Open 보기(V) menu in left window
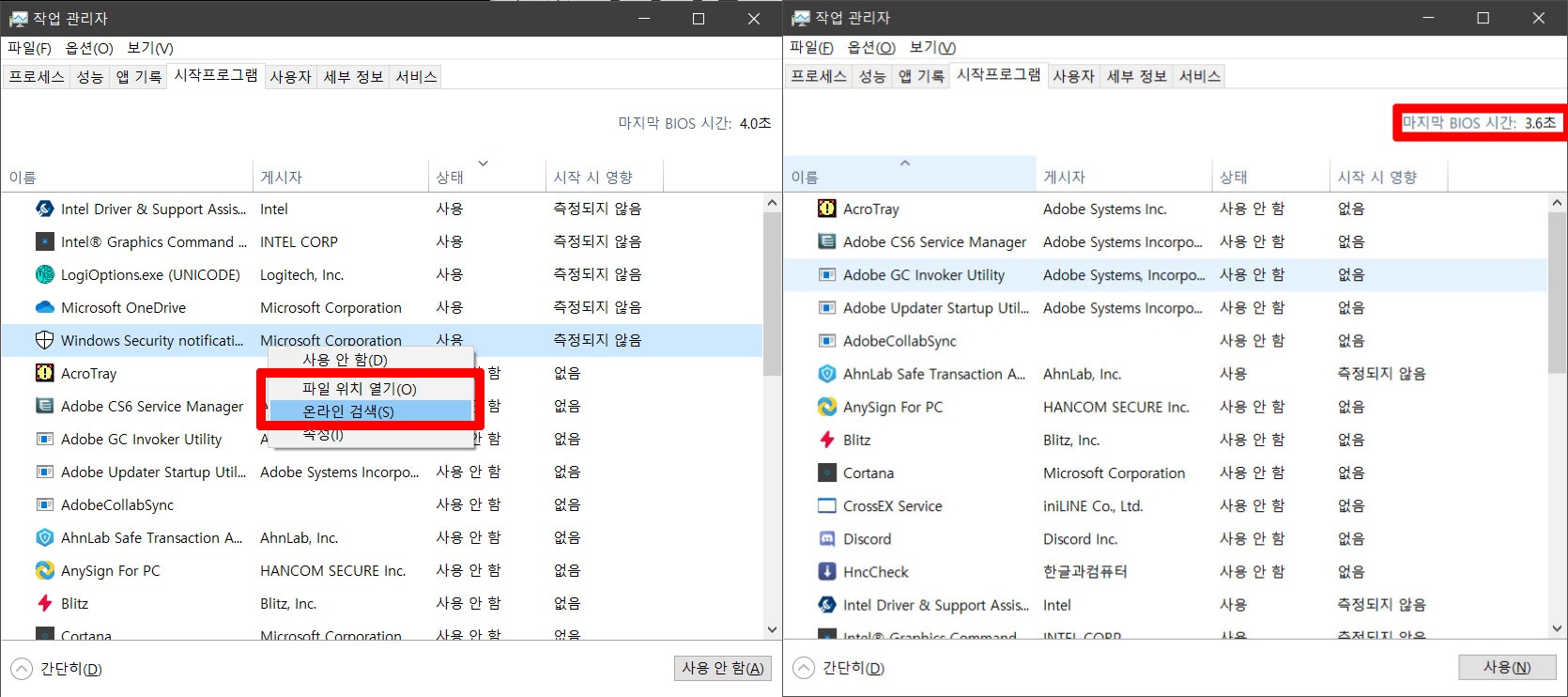Screen dimensions: 1568x697 (150, 48)
